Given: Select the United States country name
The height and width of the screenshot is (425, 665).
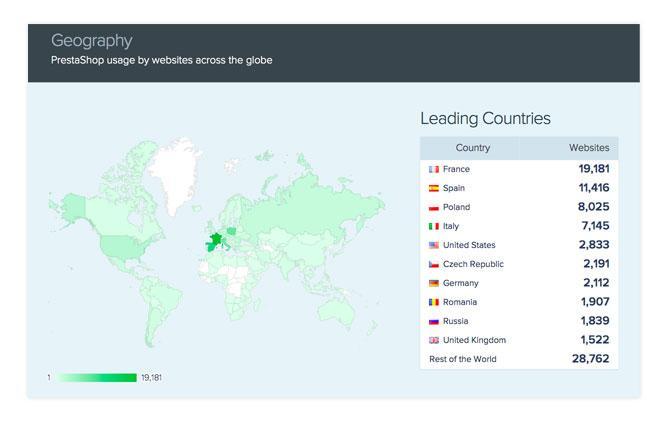Looking at the screenshot, I should tap(469, 245).
